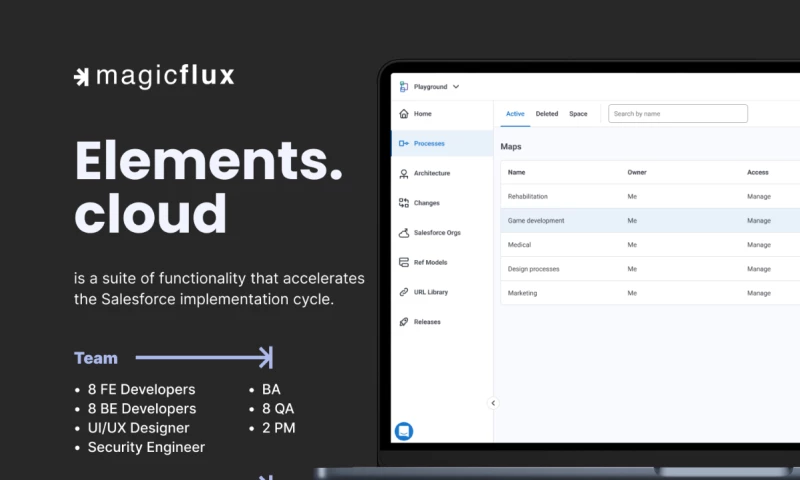The width and height of the screenshot is (800, 480).
Task: Click the owner Me in the Rehabilitation row
Action: (x=632, y=196)
